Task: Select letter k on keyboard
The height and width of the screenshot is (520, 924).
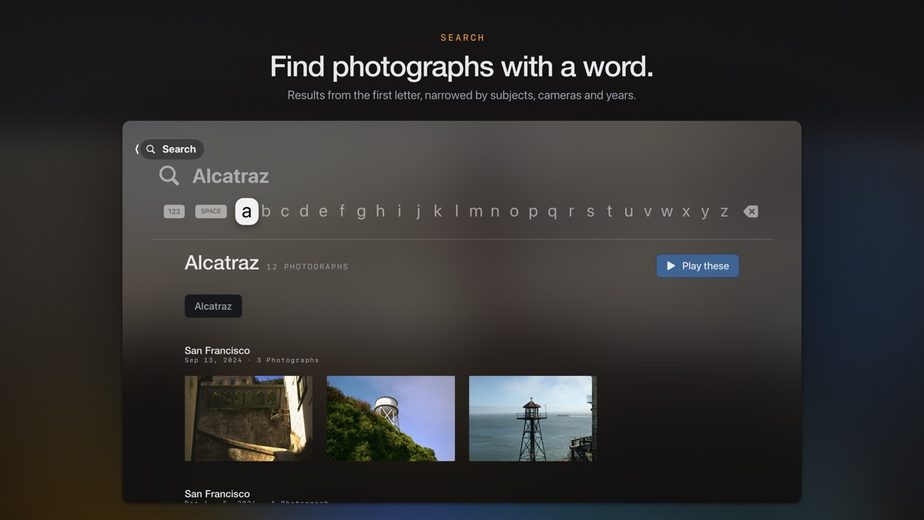Action: 437,211
